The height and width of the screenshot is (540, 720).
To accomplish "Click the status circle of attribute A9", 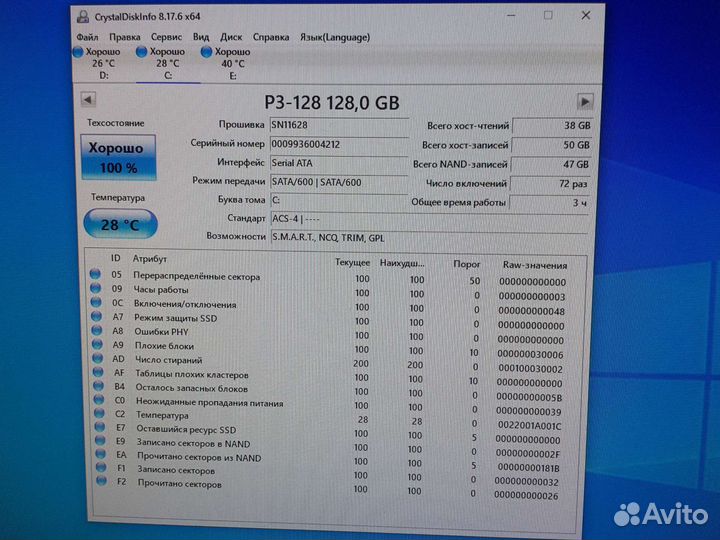I will [97, 343].
